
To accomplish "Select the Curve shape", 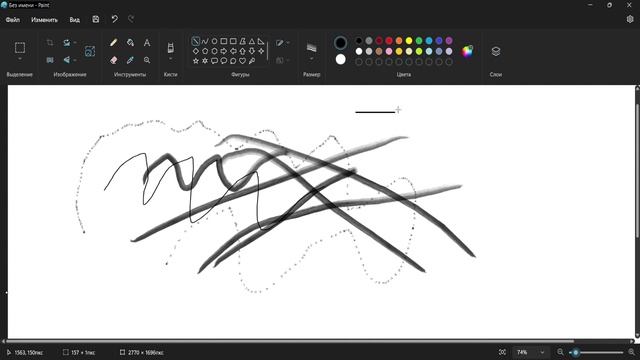I will tap(205, 41).
